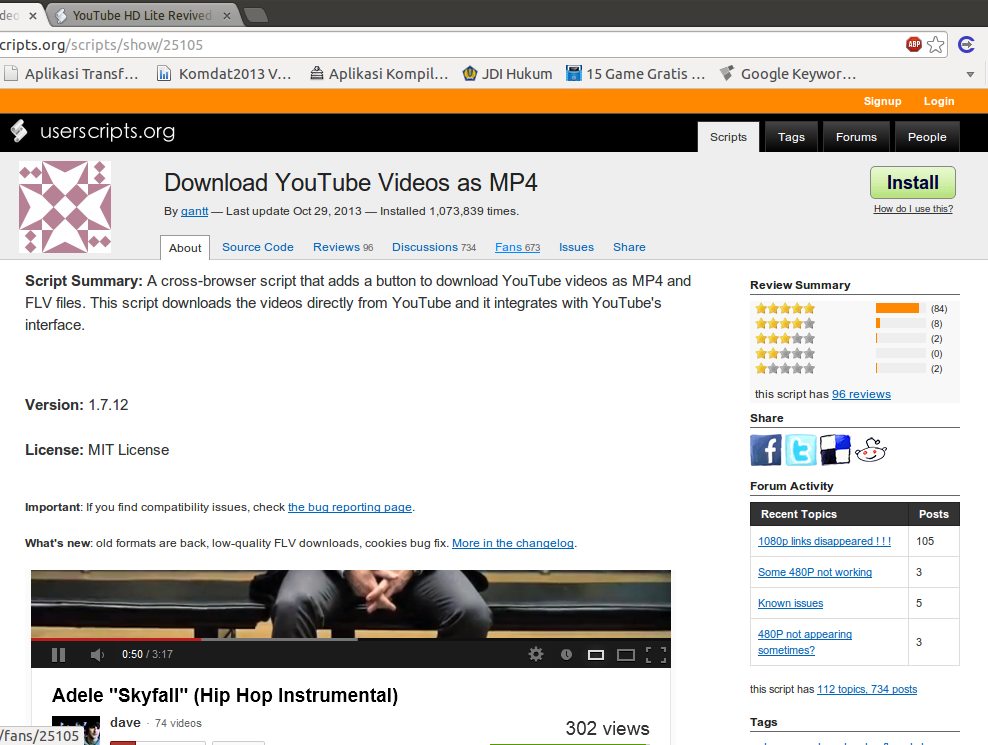Open More in the changelog link

point(513,543)
